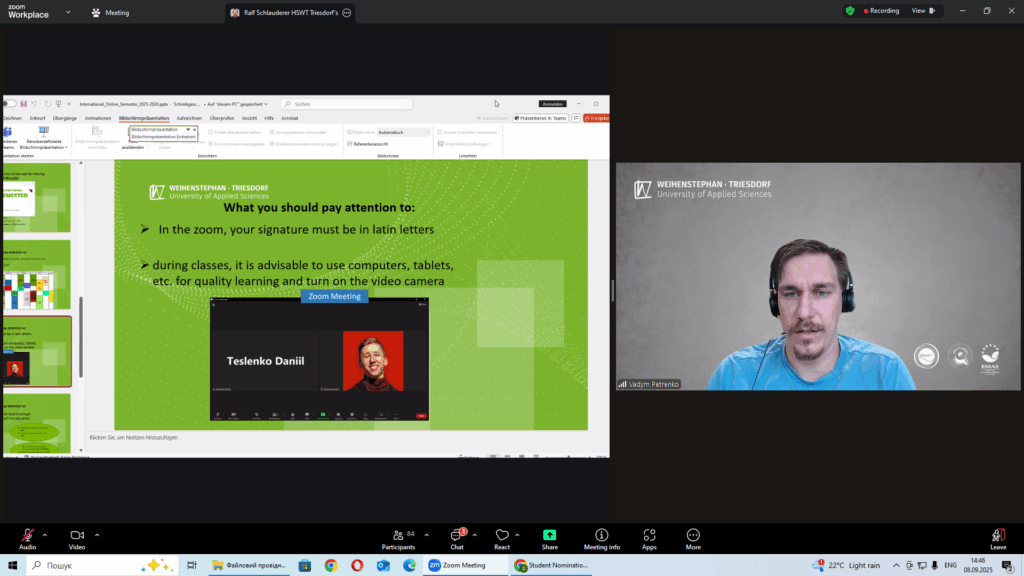Open Opera browser from the taskbar
The height and width of the screenshot is (576, 1024).
(x=357, y=565)
